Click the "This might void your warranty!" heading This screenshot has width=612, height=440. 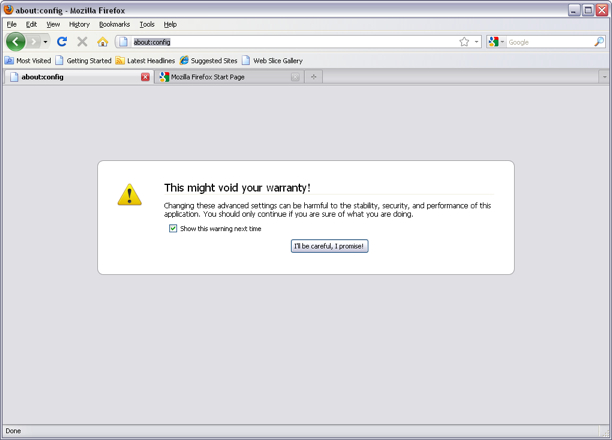pyautogui.click(x=237, y=188)
